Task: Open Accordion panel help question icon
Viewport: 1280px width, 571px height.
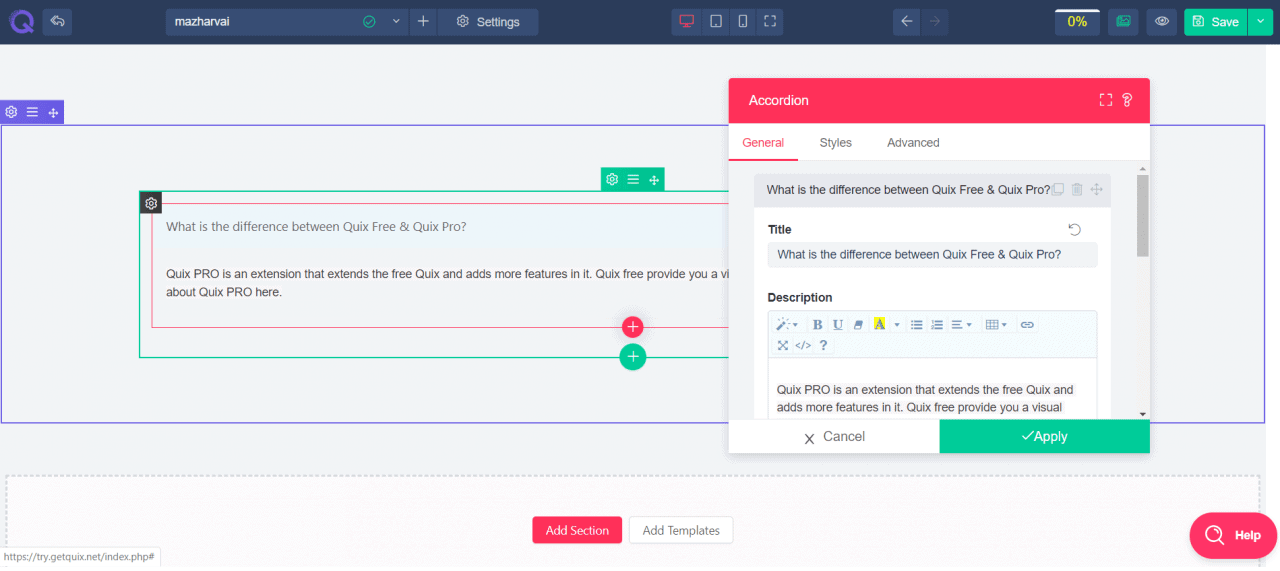Action: click(x=1127, y=100)
